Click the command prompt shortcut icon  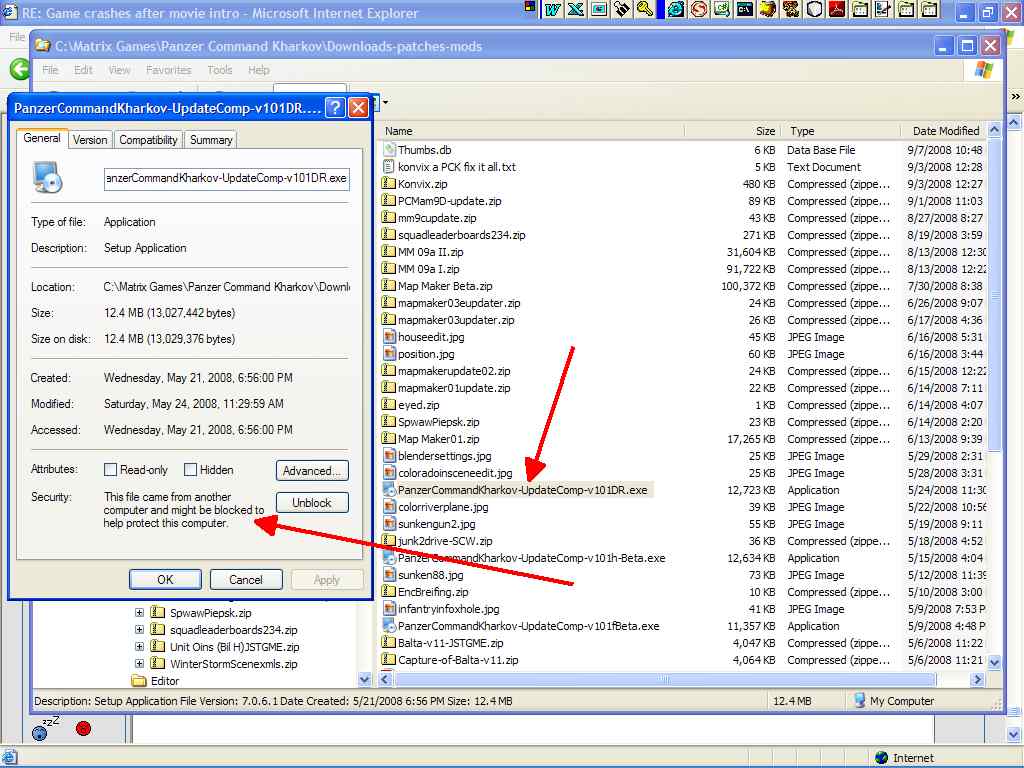745,9
